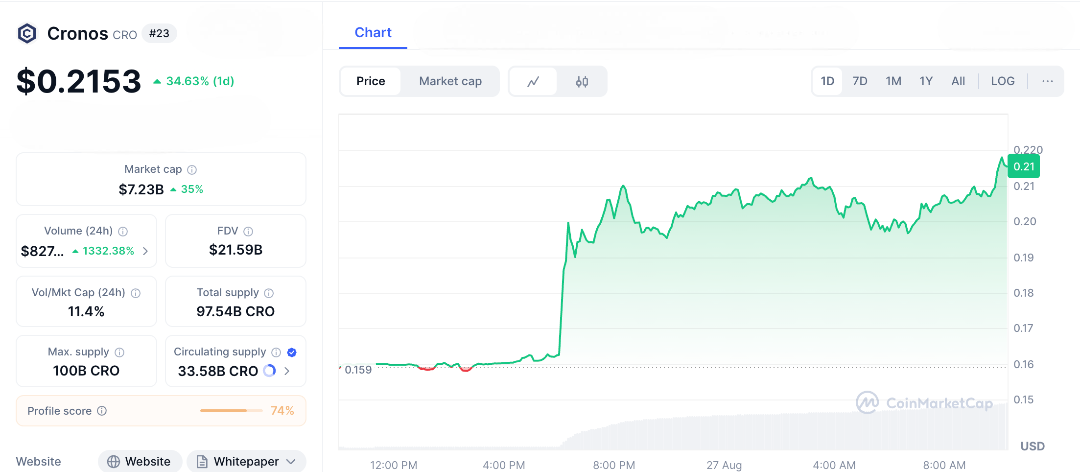Image resolution: width=1080 pixels, height=472 pixels.
Task: Click the CRO ticker symbol text
Action: pyautogui.click(x=125, y=34)
